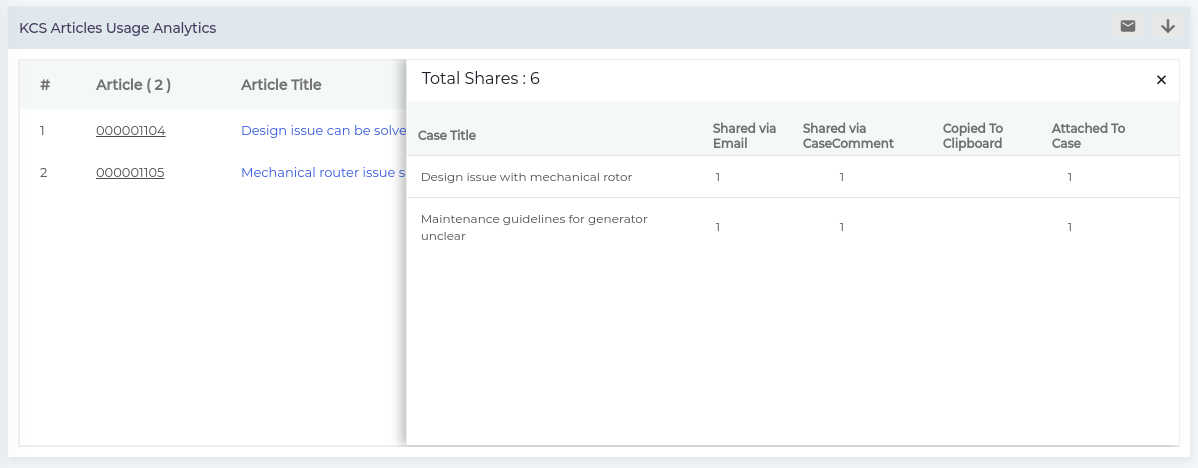Open article number 000001105

point(131,173)
